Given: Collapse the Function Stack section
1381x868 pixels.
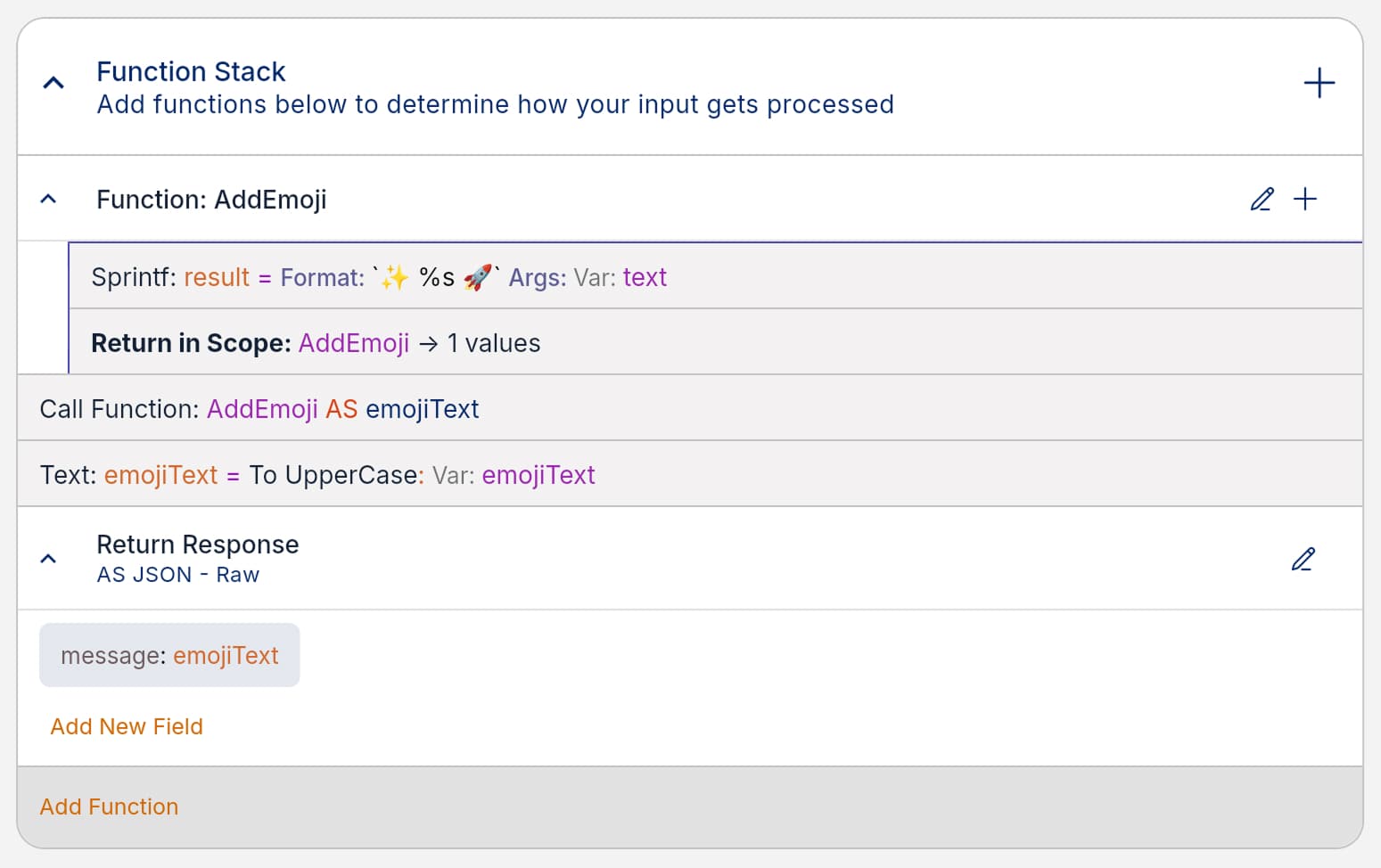Looking at the screenshot, I should pos(53,81).
